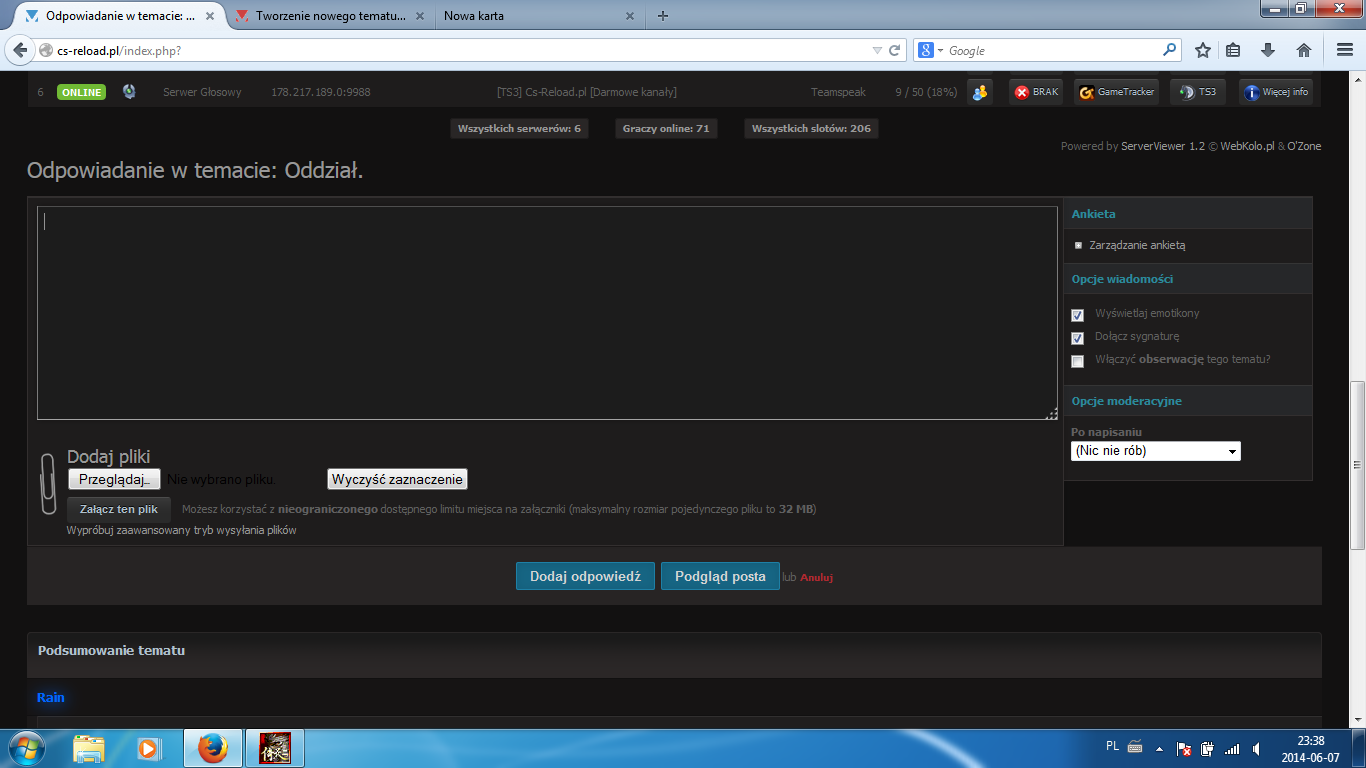Open the Google search engine dropdown
The width and height of the screenshot is (1366, 768).
(930, 50)
